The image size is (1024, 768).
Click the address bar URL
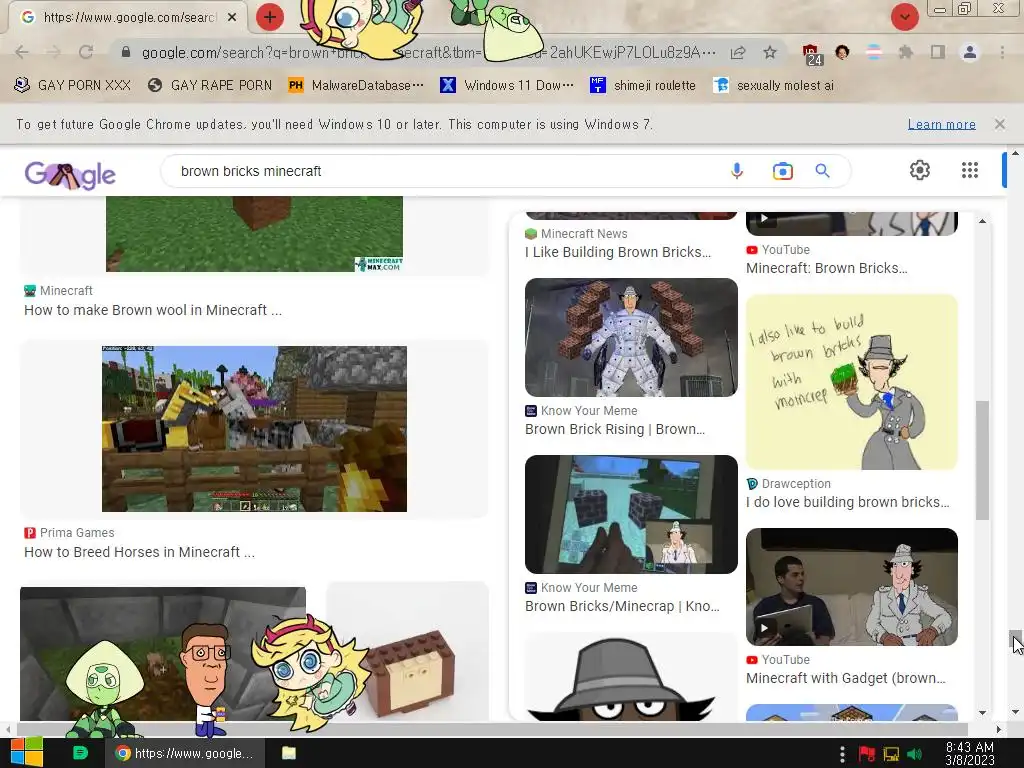(x=428, y=52)
